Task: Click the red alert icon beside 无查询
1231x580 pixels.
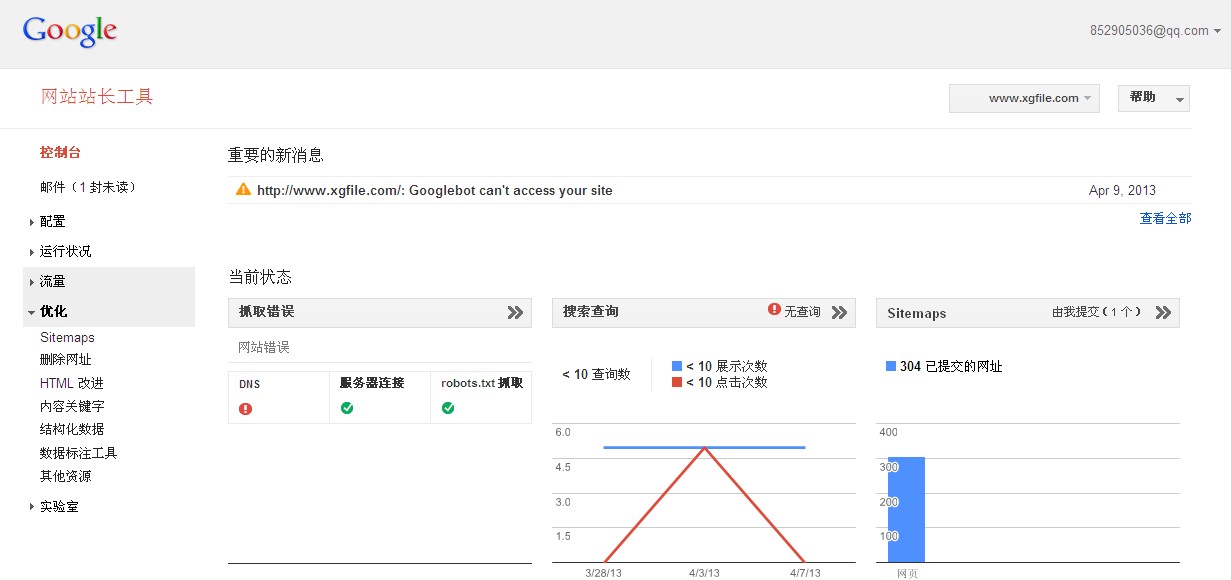Action: [774, 311]
